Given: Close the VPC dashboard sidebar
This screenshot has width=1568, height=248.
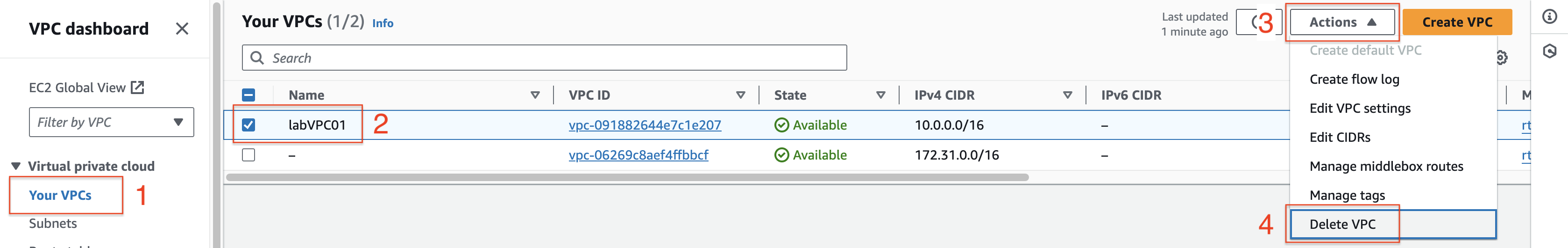Looking at the screenshot, I should point(181,29).
